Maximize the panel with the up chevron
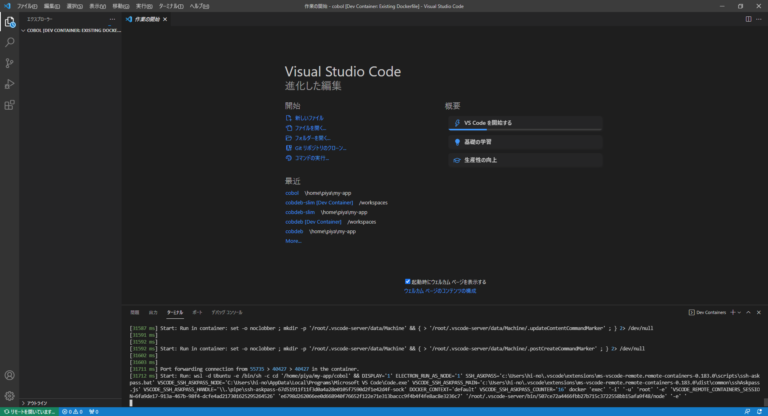The height and width of the screenshot is (416, 768). click(748, 312)
